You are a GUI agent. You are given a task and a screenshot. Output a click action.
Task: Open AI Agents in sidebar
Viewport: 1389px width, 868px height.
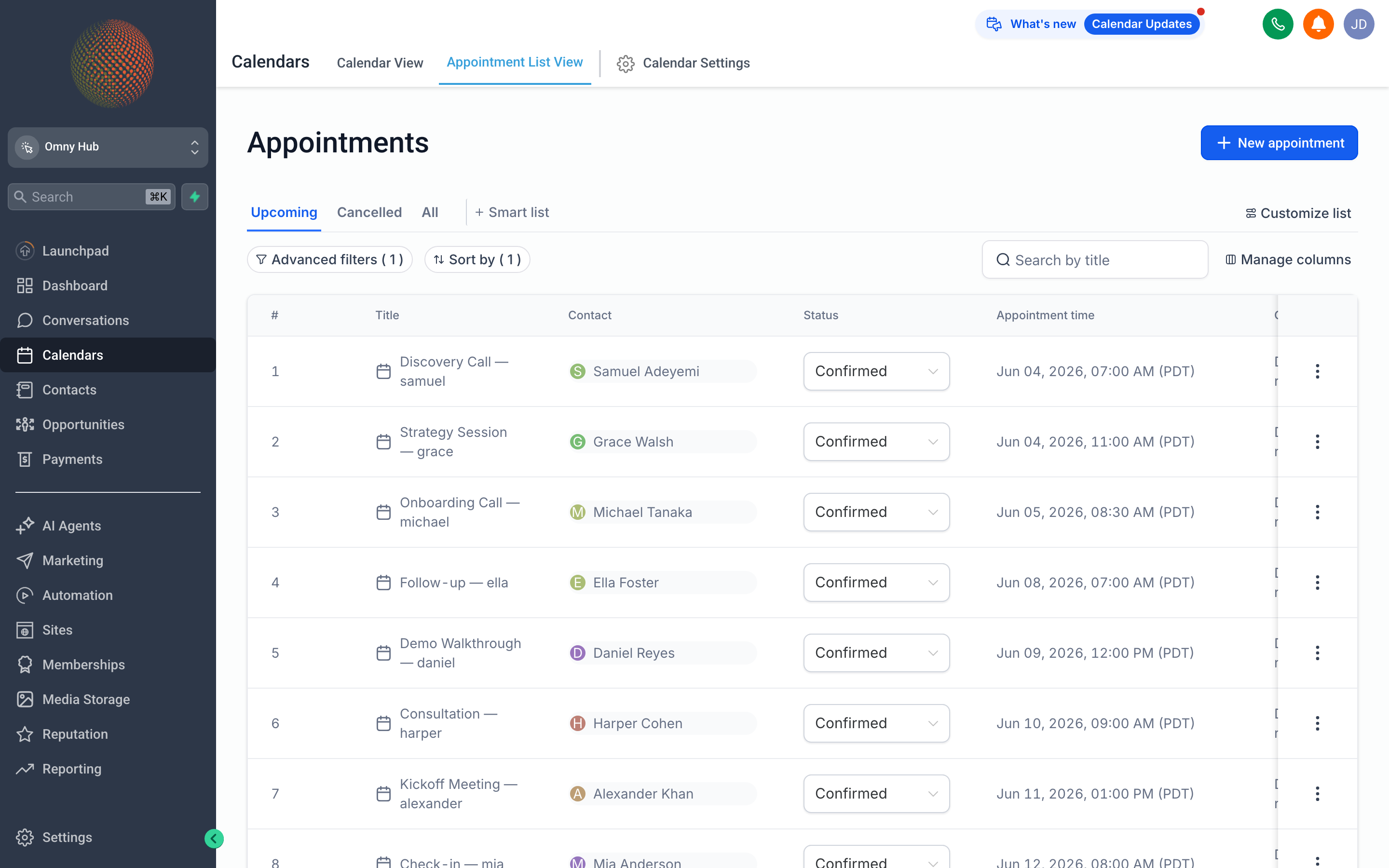coord(108,526)
